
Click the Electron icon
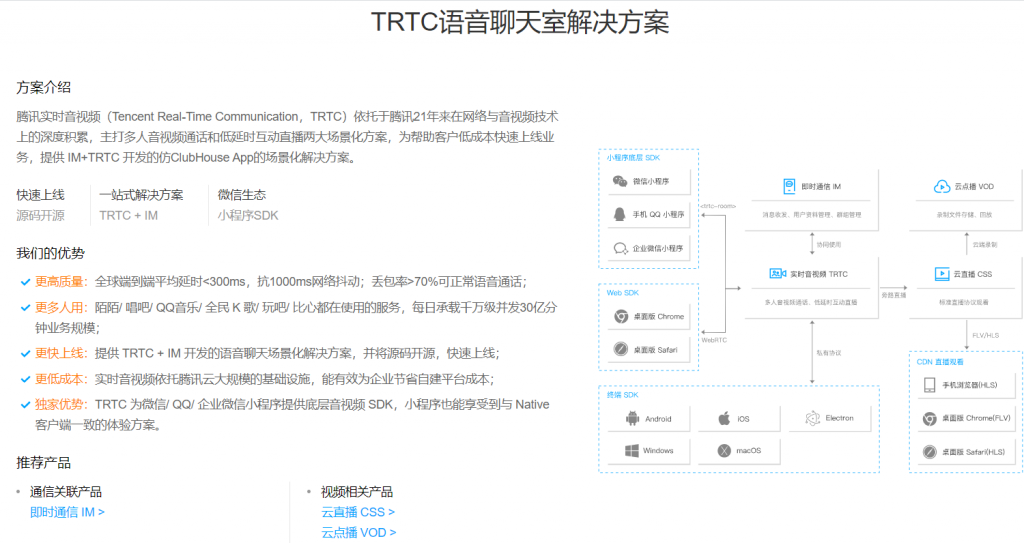812,418
